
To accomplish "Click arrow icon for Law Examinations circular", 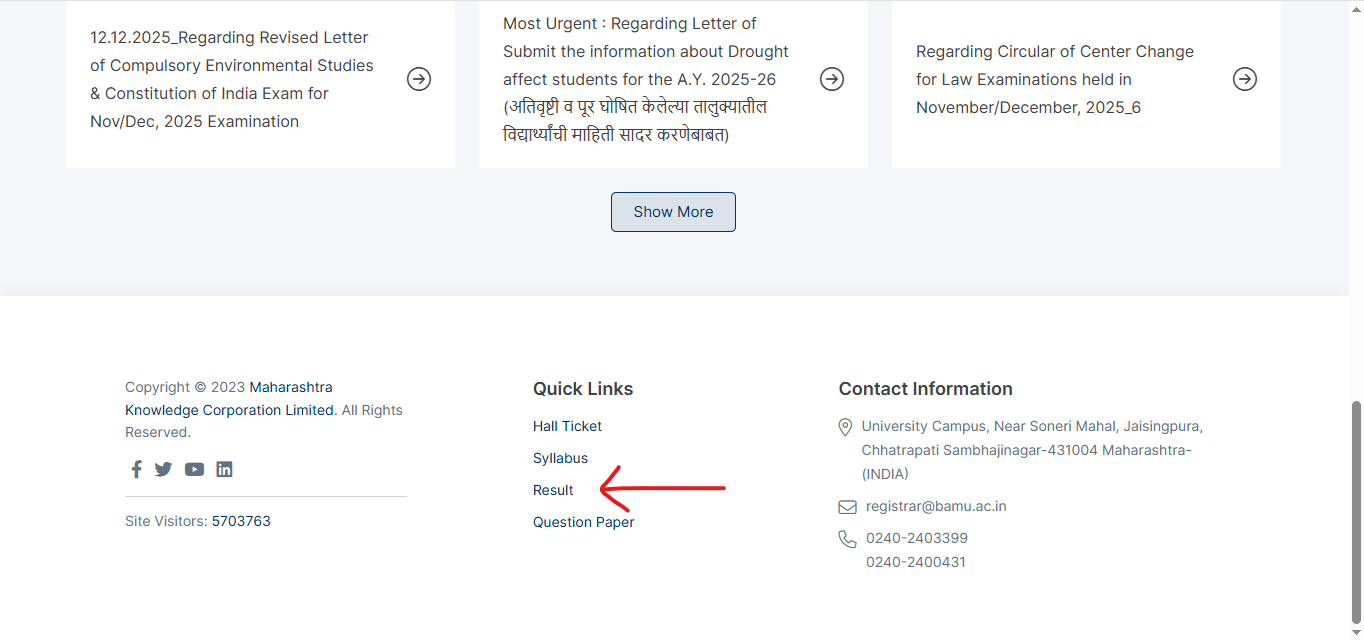I will [x=1245, y=79].
